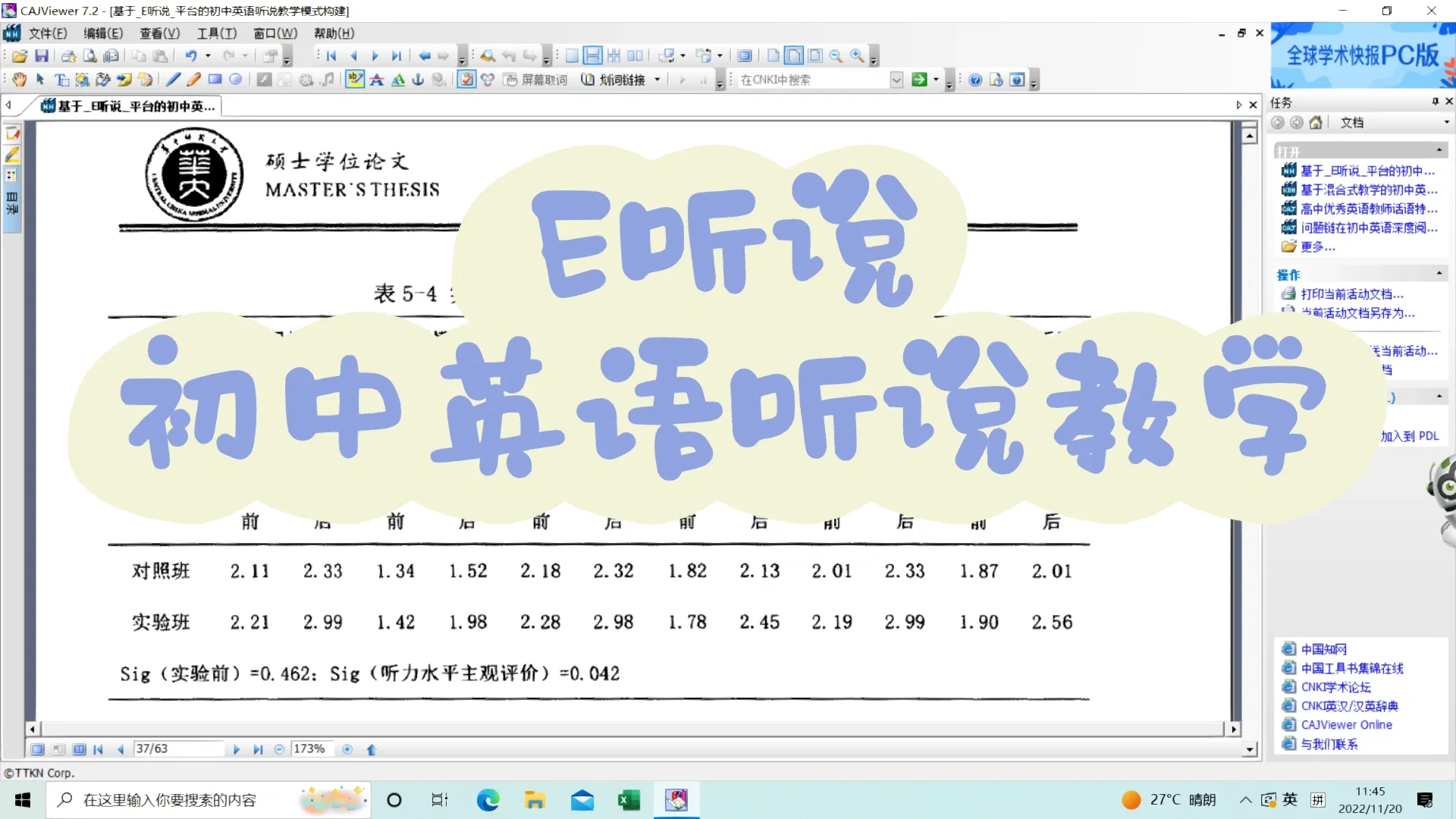Click the green Go search arrow button
The width and height of the screenshot is (1456, 819).
(919, 80)
